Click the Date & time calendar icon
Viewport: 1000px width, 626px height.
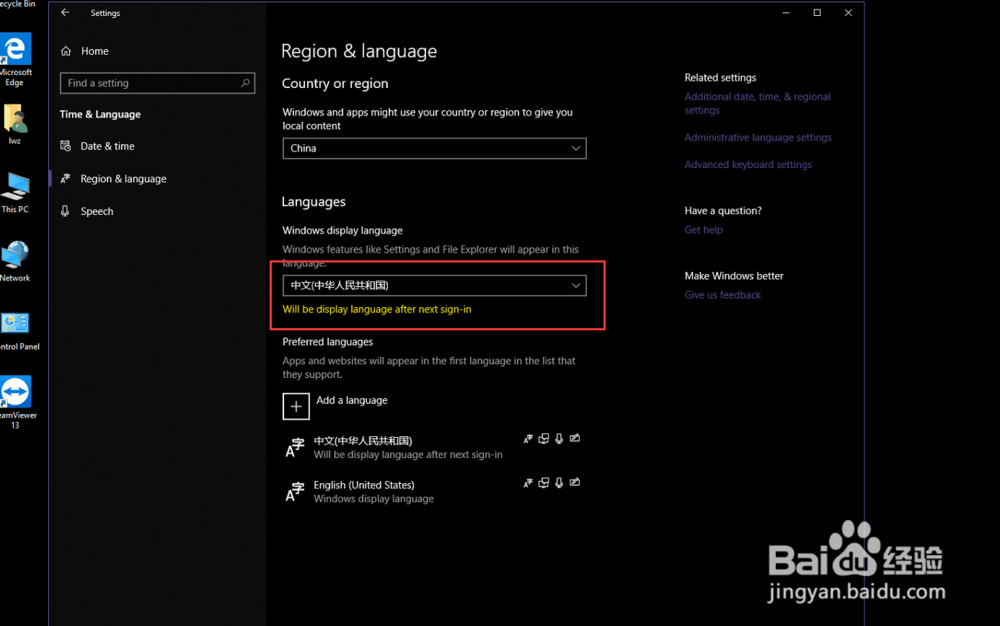pyautogui.click(x=65, y=146)
